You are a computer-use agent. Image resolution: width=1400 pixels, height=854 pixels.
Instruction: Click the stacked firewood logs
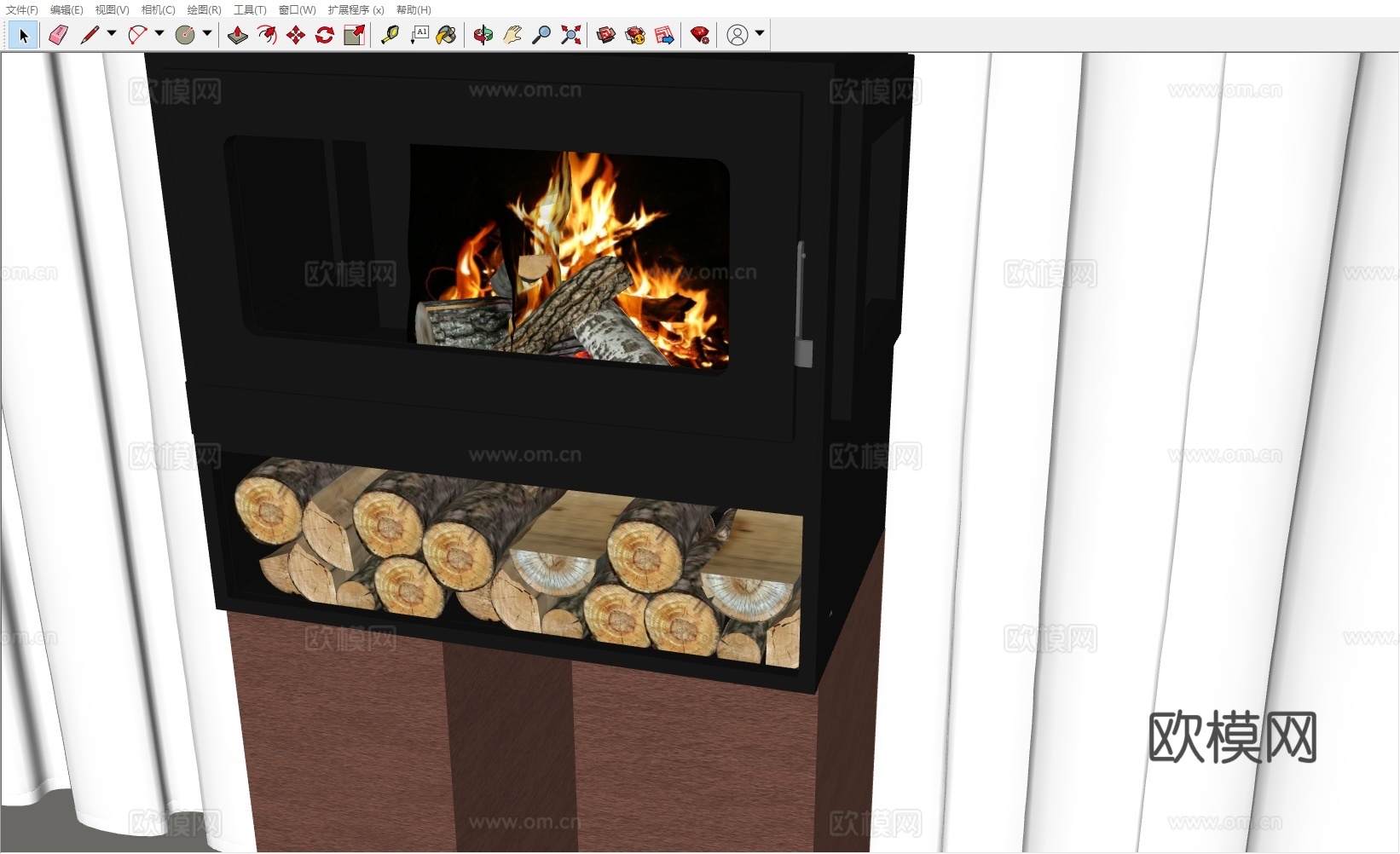518,563
